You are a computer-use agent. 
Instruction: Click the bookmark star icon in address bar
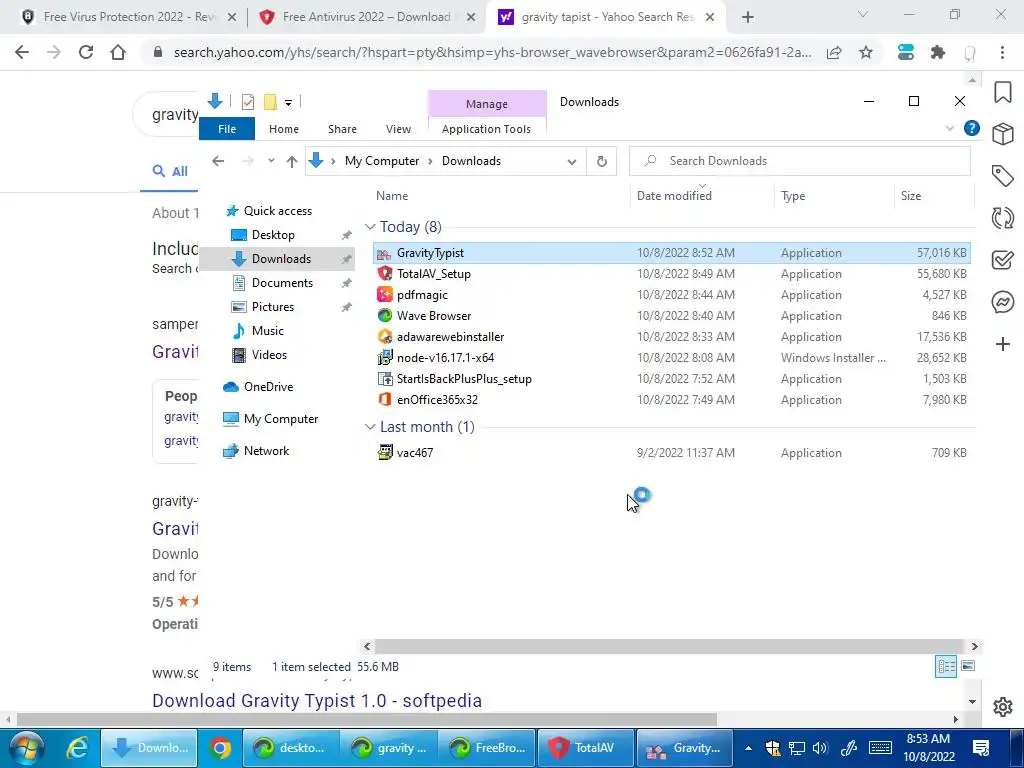click(866, 52)
